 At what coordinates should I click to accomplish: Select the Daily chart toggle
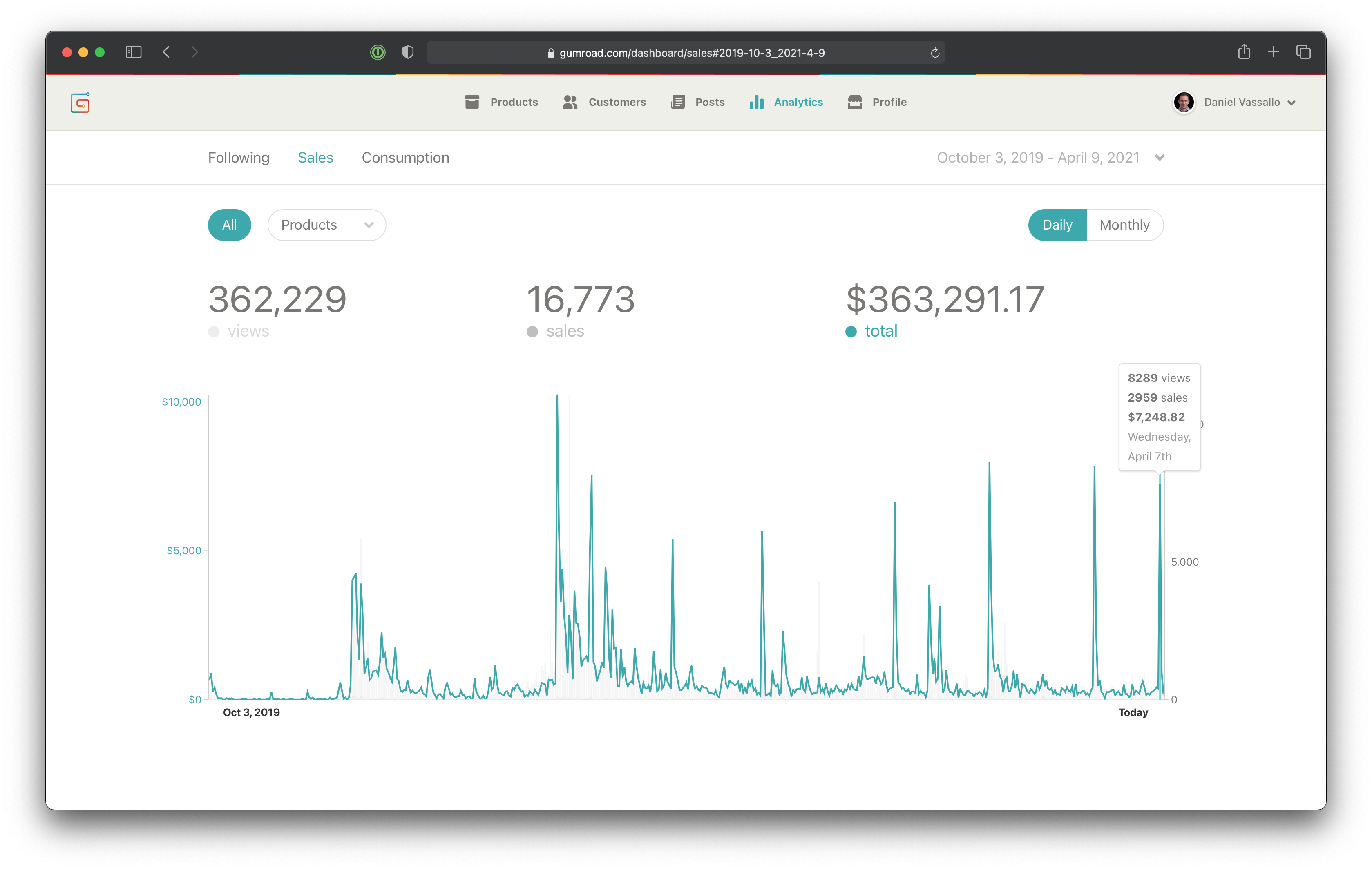pos(1057,225)
